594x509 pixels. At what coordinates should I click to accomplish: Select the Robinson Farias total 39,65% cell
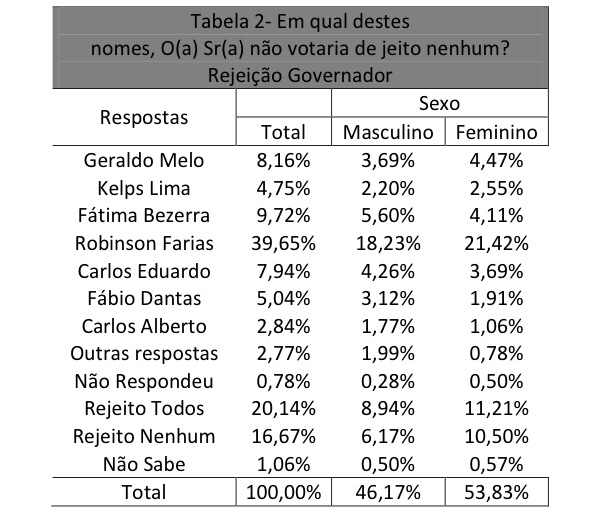tap(283, 244)
